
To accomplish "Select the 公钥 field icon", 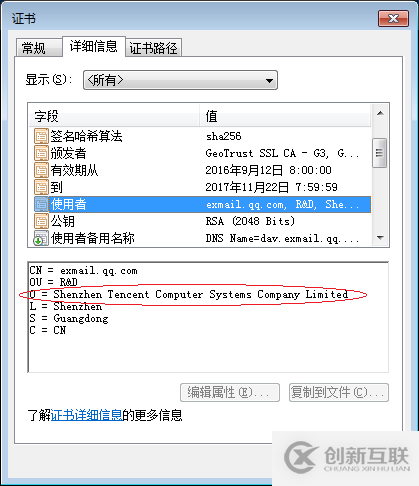I will [41, 221].
